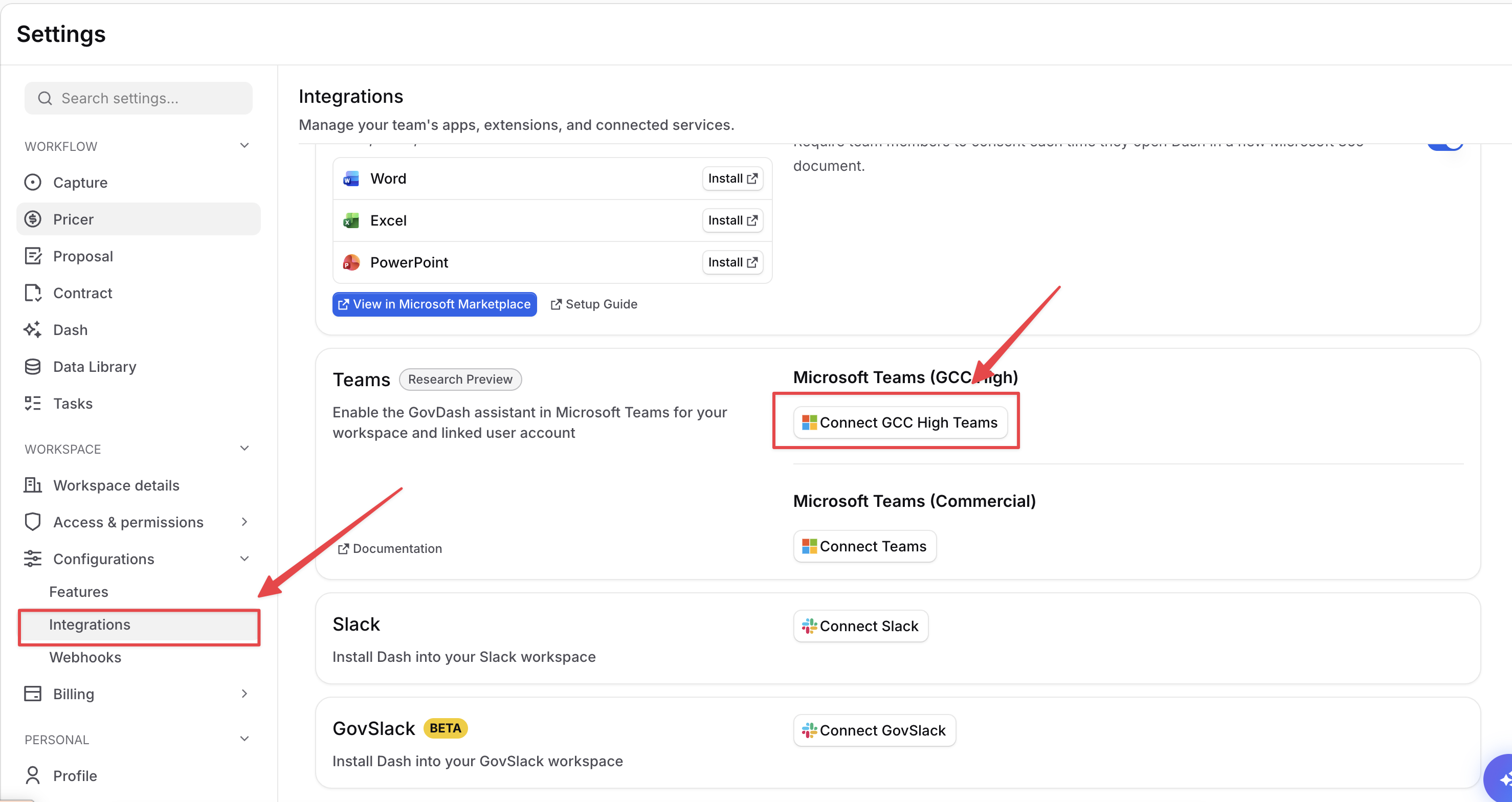1512x802 pixels.
Task: Click the "Install Dash into your Slack workspace" text
Action: pyautogui.click(x=464, y=657)
